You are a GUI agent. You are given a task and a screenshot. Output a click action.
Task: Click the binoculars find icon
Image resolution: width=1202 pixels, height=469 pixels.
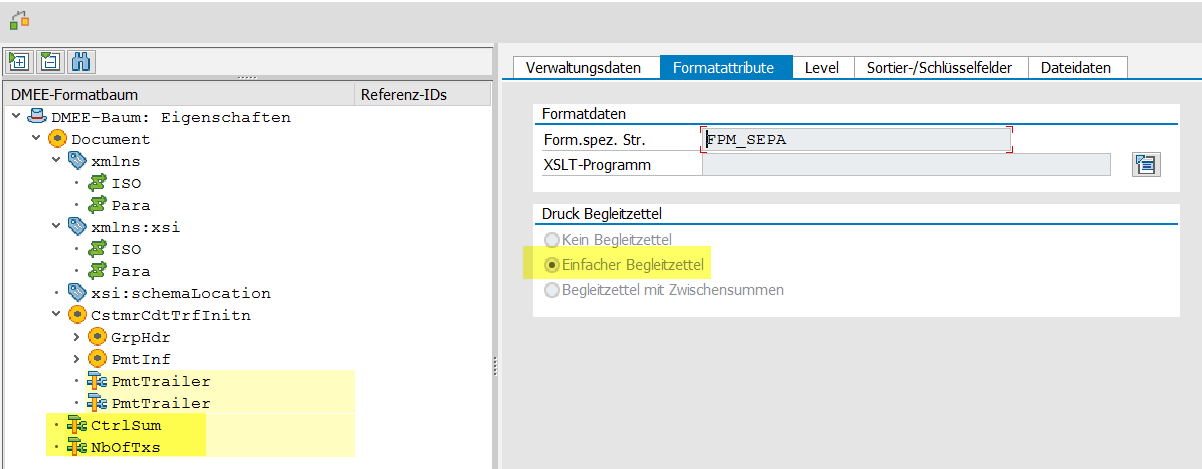tap(81, 61)
